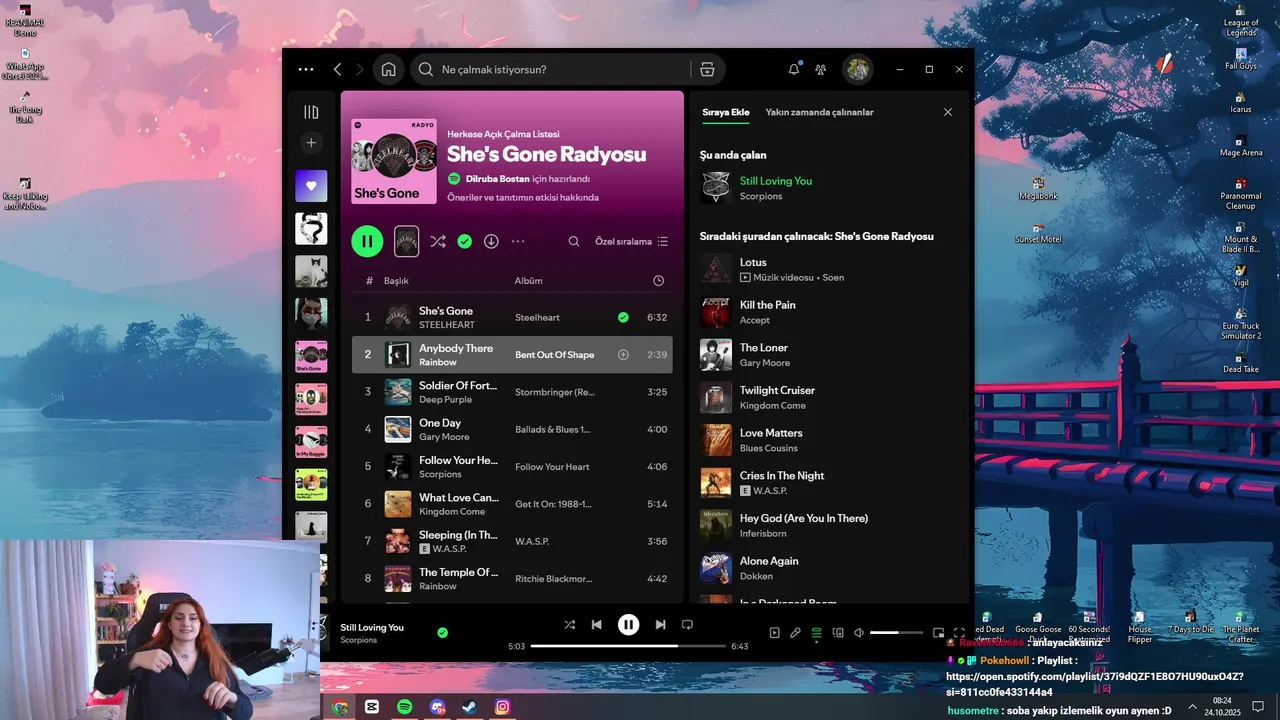Switch to the Sıraya Ekle tab

(x=726, y=112)
